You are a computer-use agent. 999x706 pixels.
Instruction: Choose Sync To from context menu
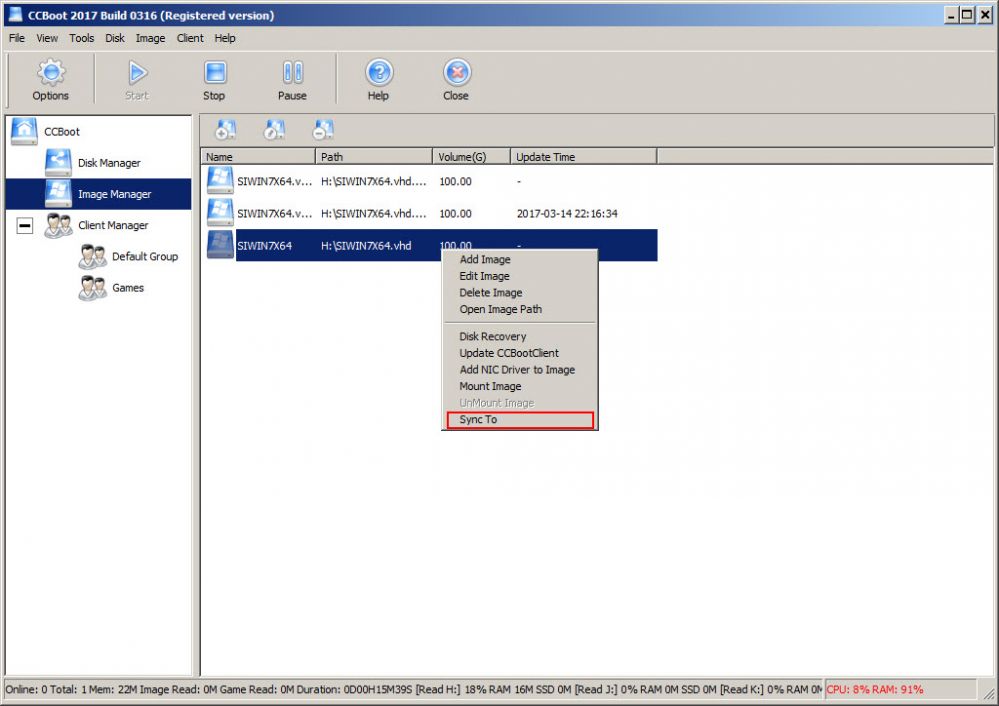[520, 419]
